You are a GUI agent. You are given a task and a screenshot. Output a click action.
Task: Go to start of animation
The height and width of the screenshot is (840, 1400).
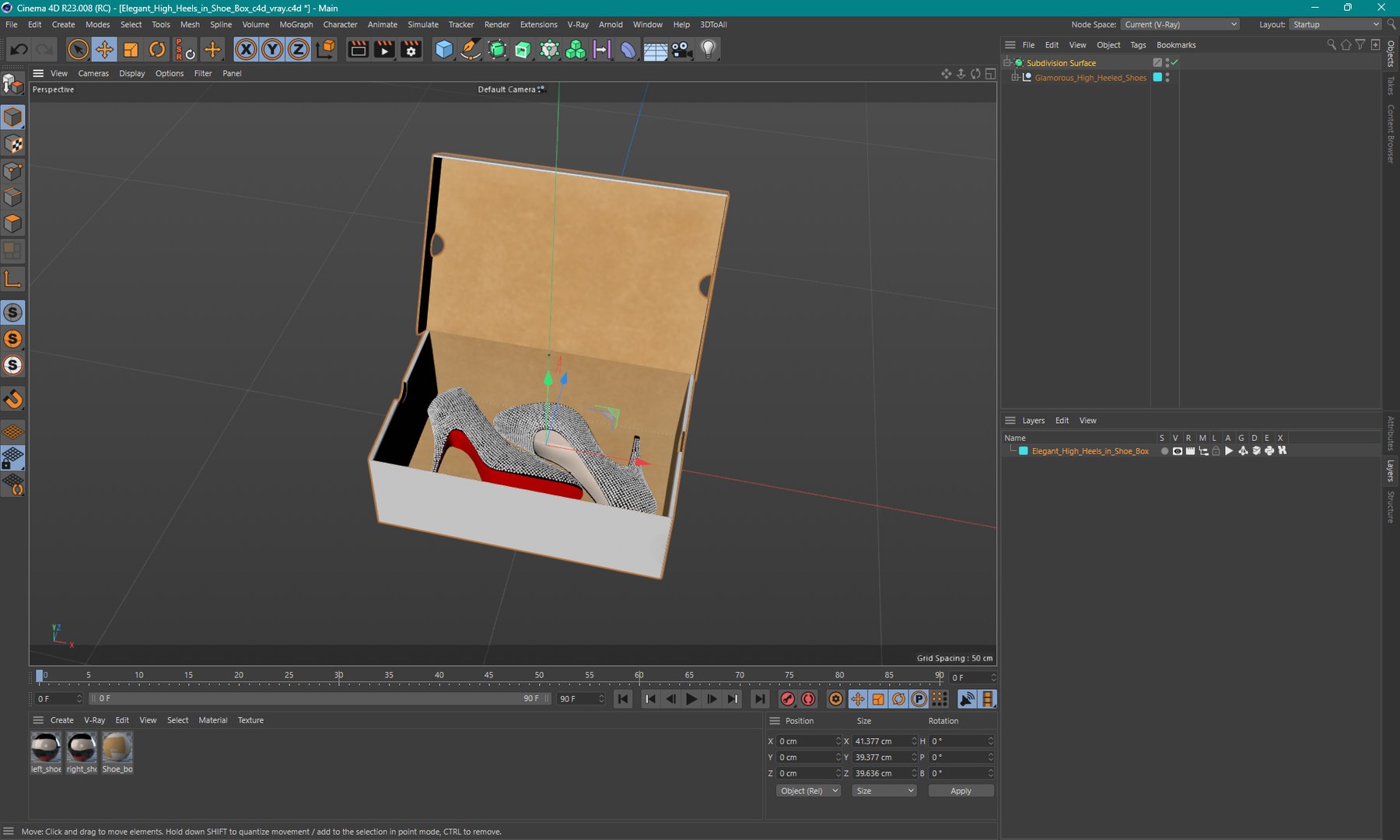click(623, 699)
